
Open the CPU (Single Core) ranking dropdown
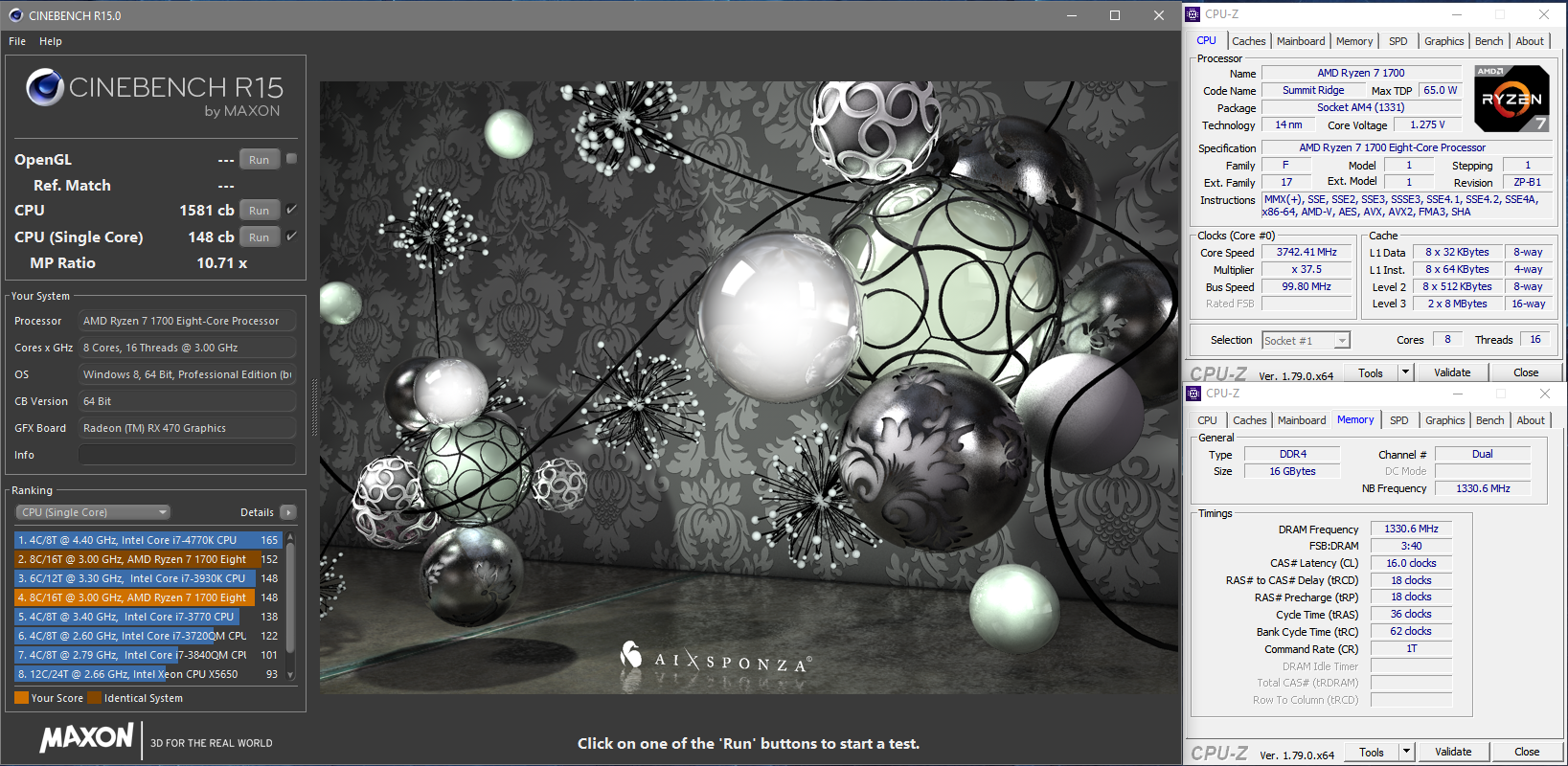[x=93, y=512]
